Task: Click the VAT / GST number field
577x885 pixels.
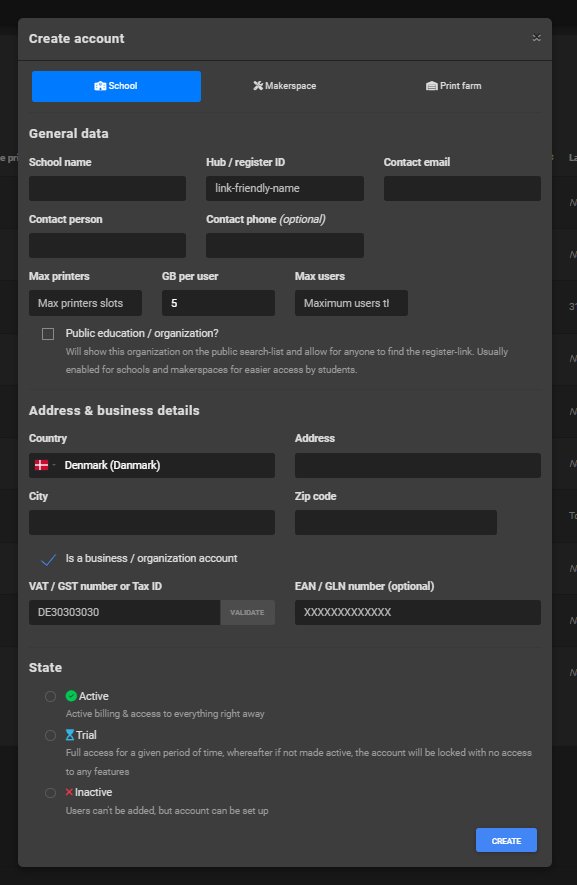Action: tap(125, 612)
